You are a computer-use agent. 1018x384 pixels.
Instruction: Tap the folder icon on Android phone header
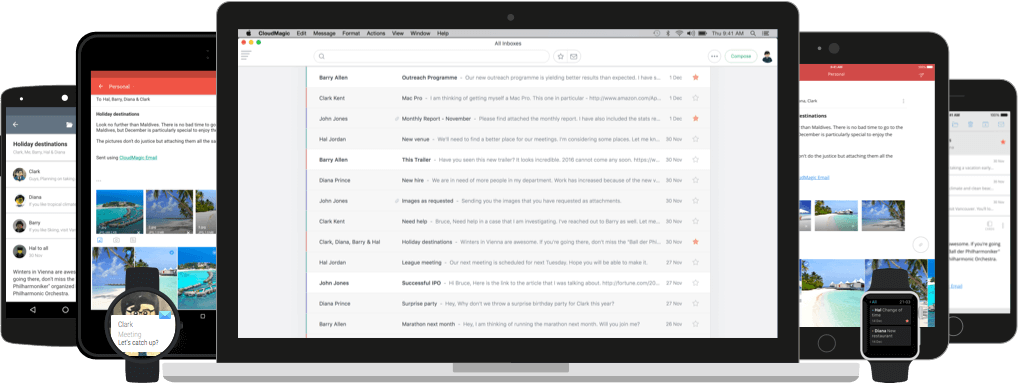click(69, 124)
